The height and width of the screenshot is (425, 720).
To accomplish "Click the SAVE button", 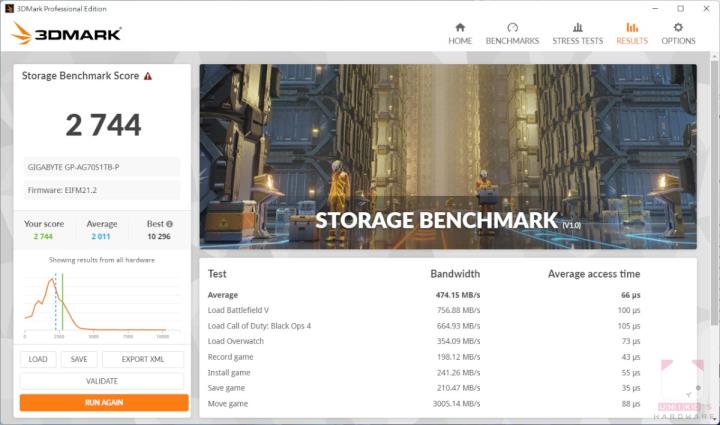I will [x=79, y=359].
